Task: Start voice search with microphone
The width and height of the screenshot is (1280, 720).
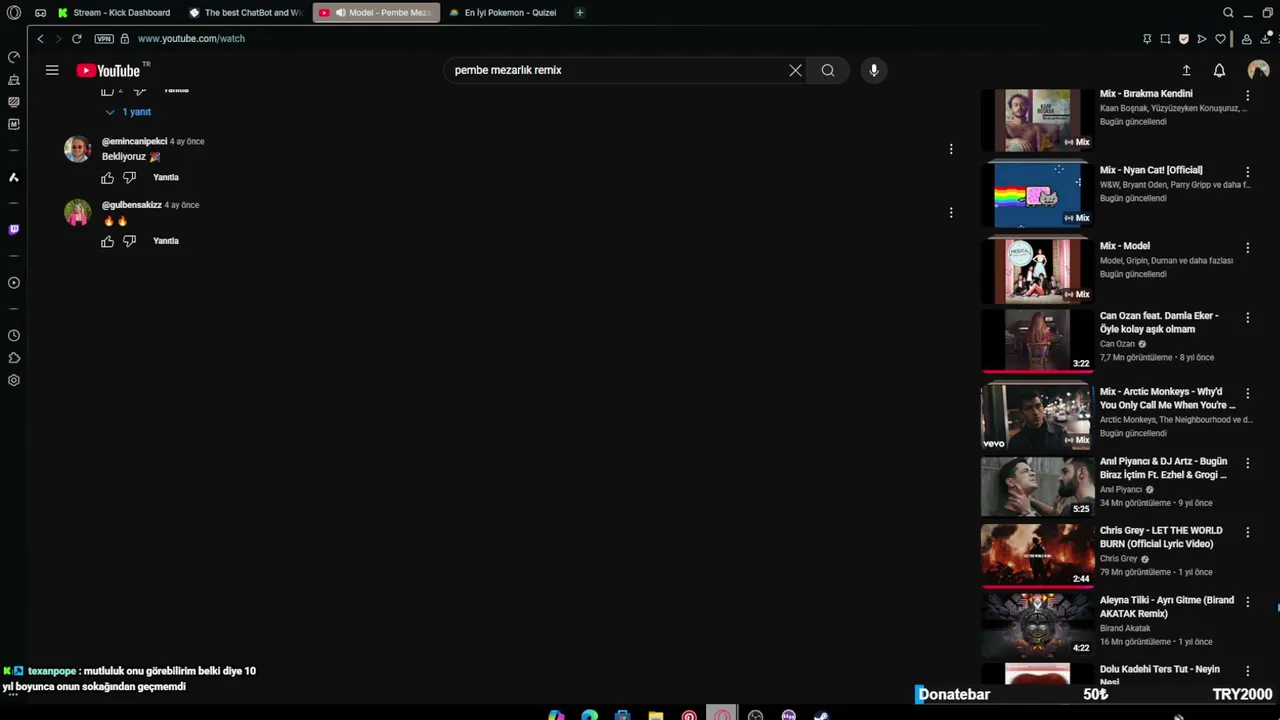Action: (874, 70)
